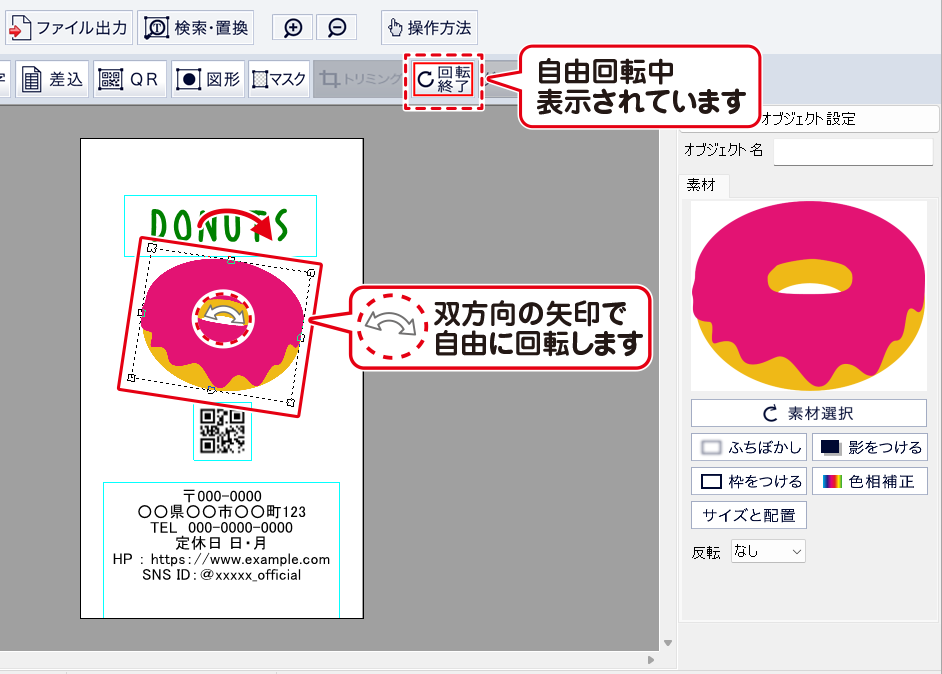
Task: Open 検索・置換 search and replace
Action: (x=196, y=28)
